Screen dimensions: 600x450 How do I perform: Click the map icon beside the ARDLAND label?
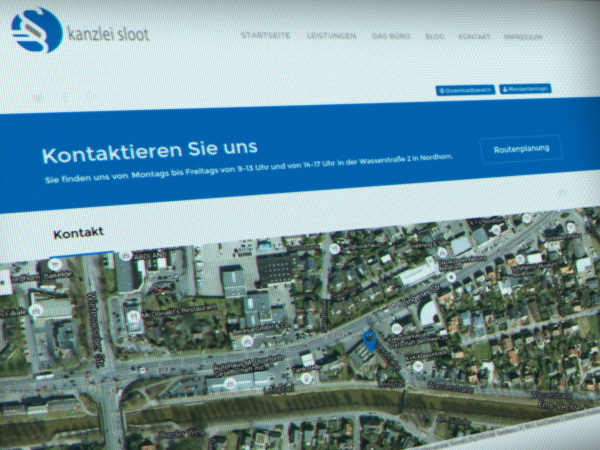[x=125, y=256]
